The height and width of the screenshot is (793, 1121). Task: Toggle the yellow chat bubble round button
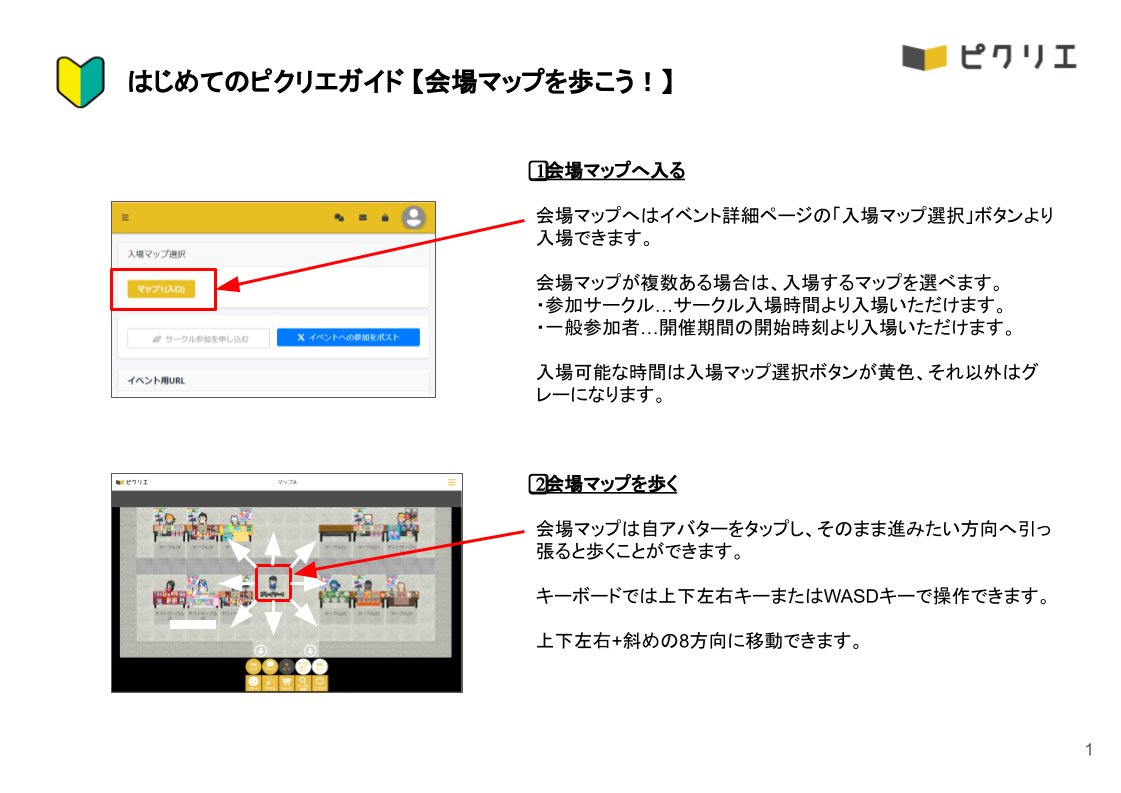270,666
